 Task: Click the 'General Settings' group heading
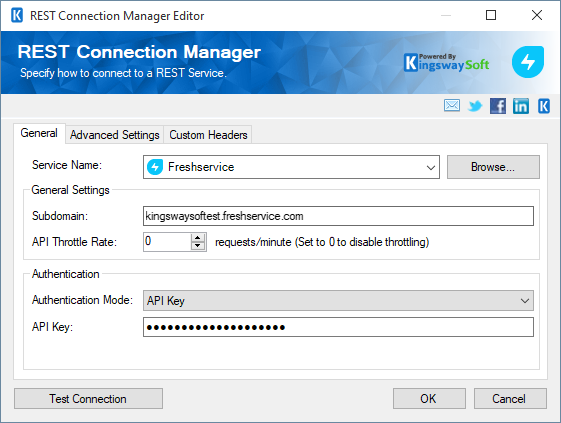pyautogui.click(x=70, y=190)
